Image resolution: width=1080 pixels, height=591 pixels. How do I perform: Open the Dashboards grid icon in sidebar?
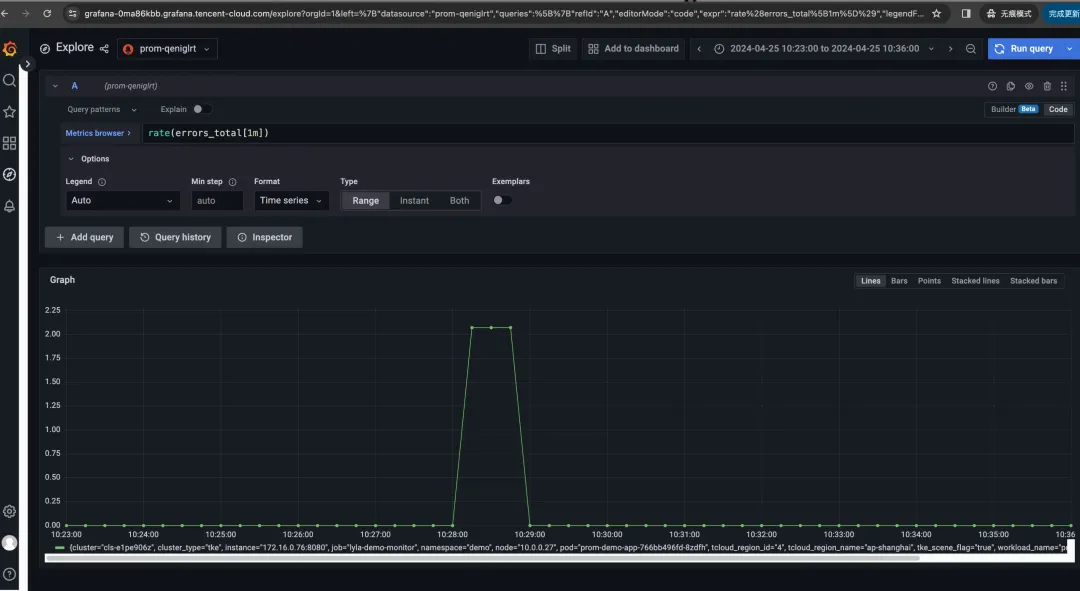pyautogui.click(x=10, y=143)
